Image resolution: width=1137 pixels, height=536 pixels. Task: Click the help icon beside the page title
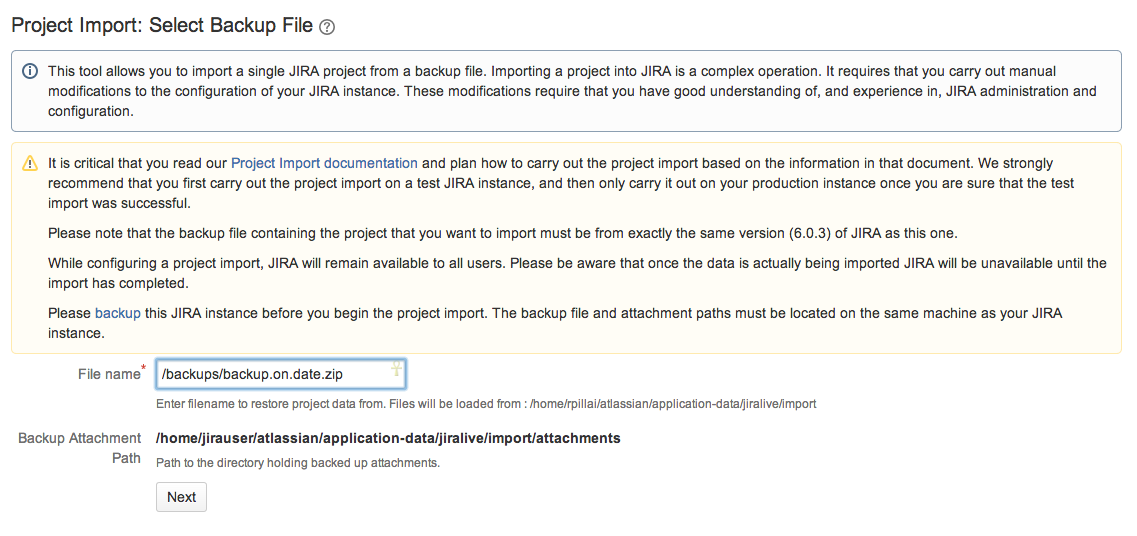coord(327,27)
